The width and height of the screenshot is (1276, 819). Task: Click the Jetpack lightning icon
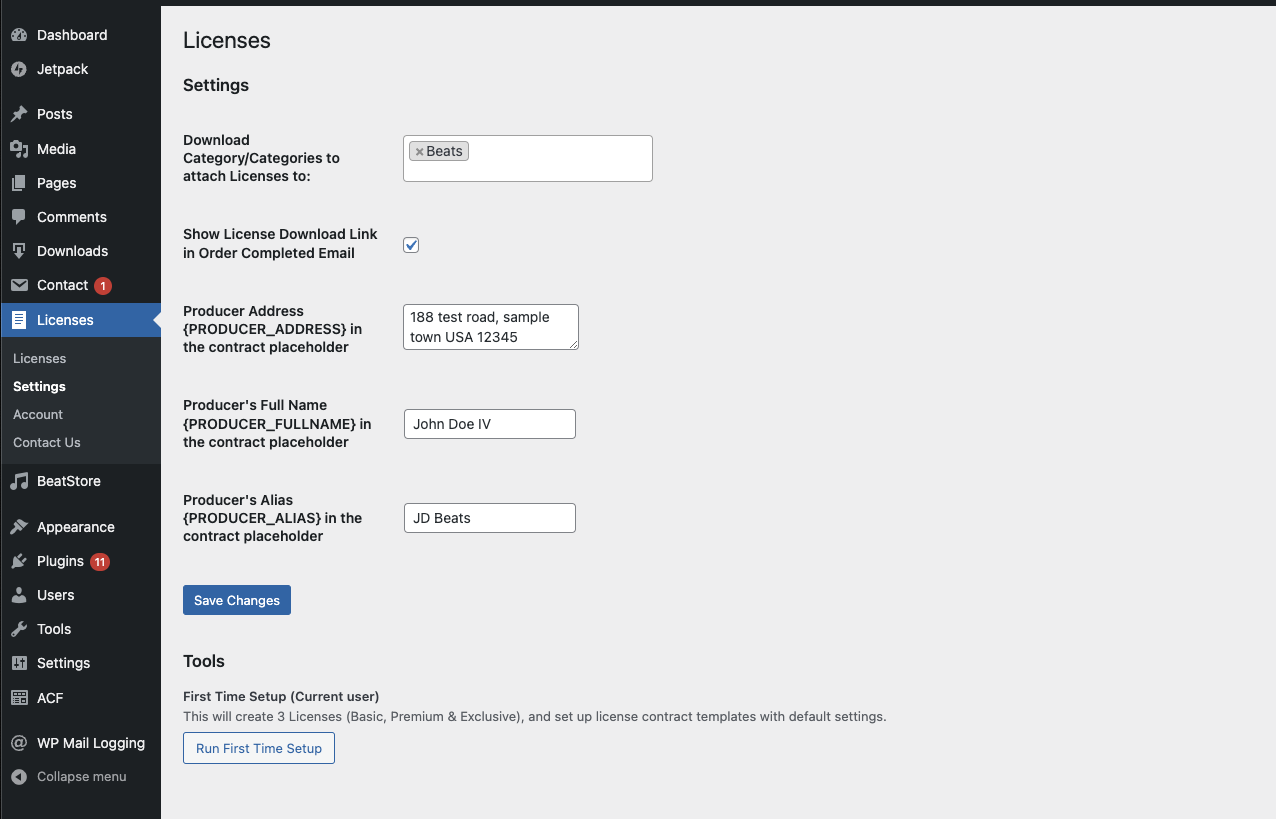[19, 69]
